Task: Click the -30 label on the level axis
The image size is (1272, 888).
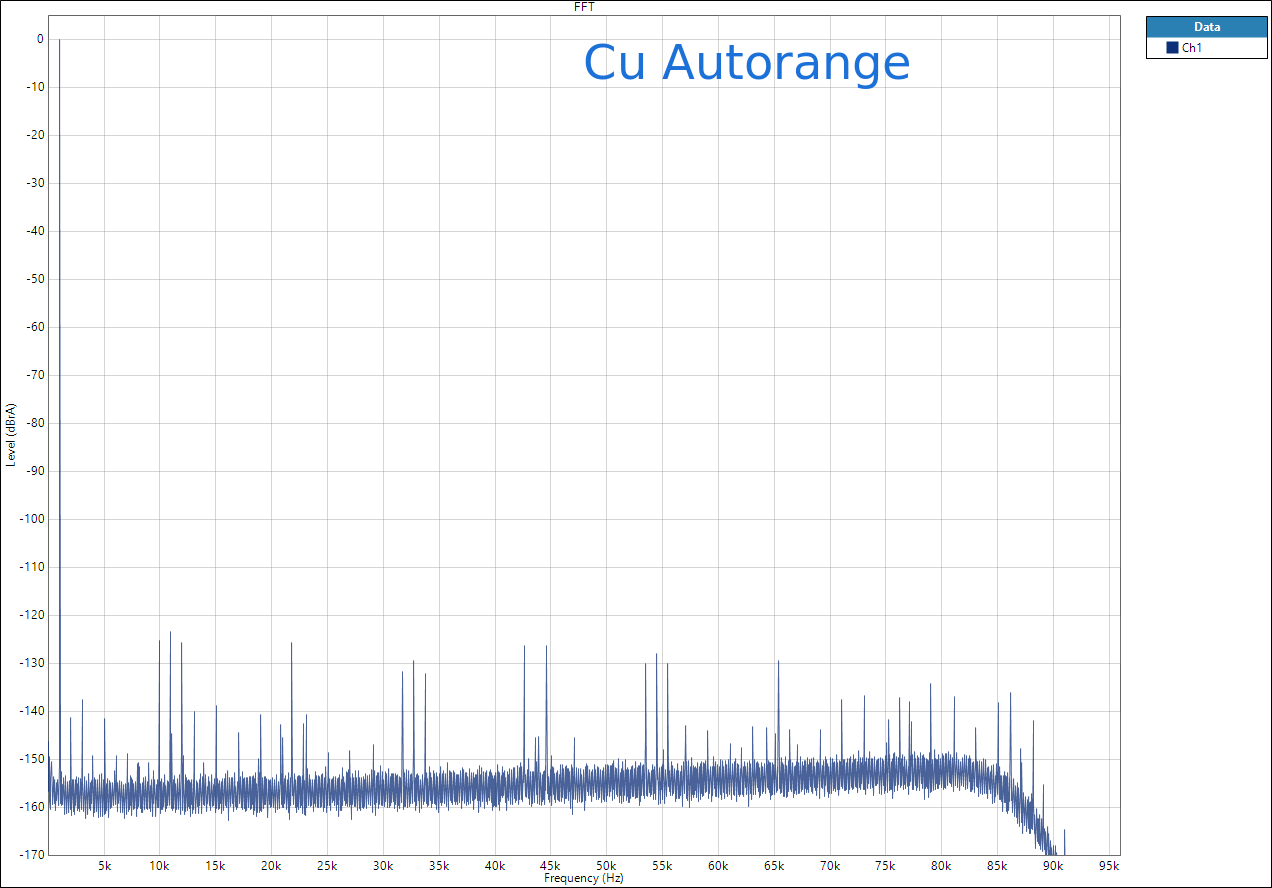Action: (x=34, y=183)
